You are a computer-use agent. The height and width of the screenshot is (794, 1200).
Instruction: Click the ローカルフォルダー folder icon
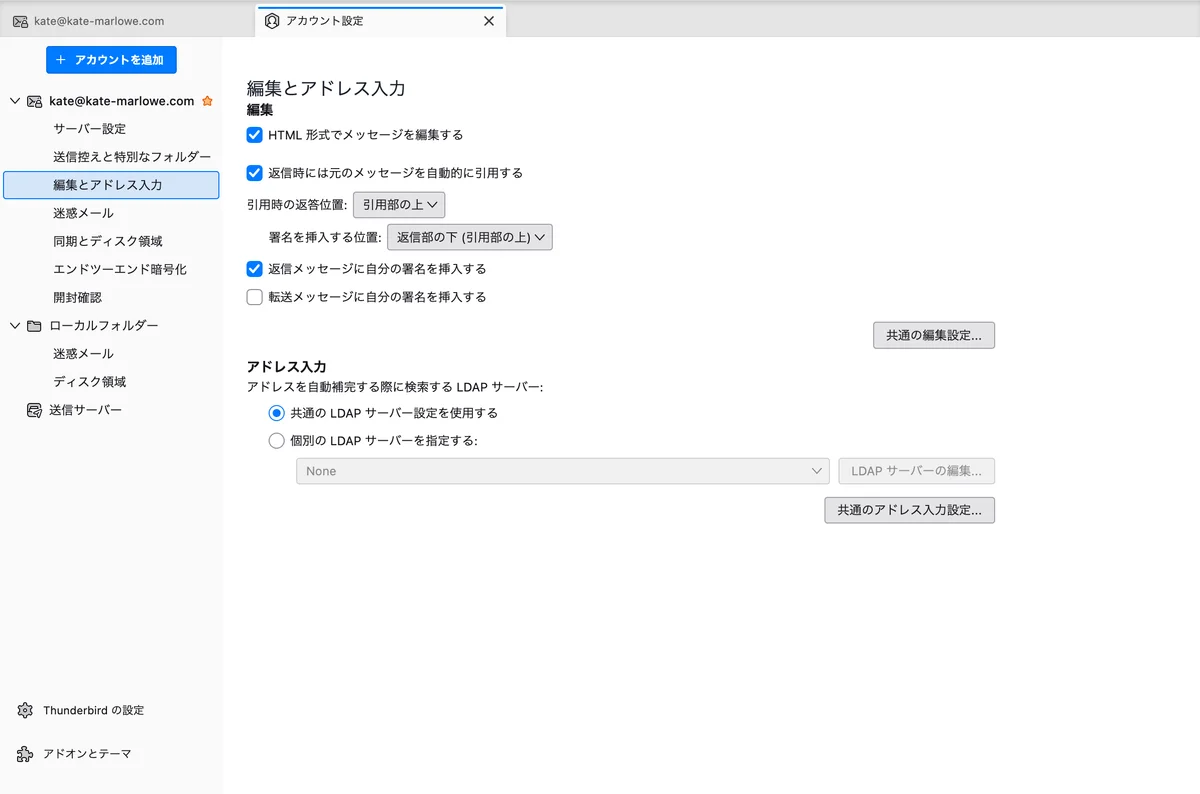click(35, 326)
